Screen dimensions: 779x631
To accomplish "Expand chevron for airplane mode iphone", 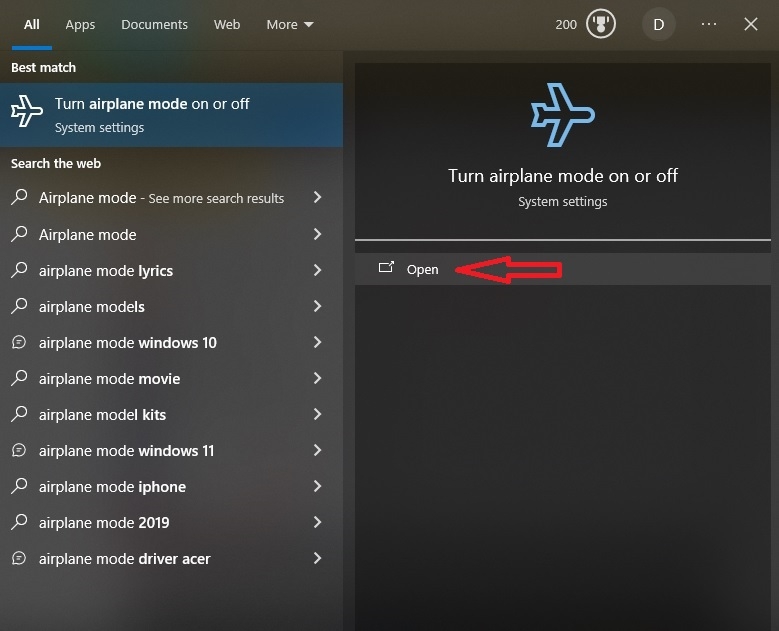I will pos(317,486).
